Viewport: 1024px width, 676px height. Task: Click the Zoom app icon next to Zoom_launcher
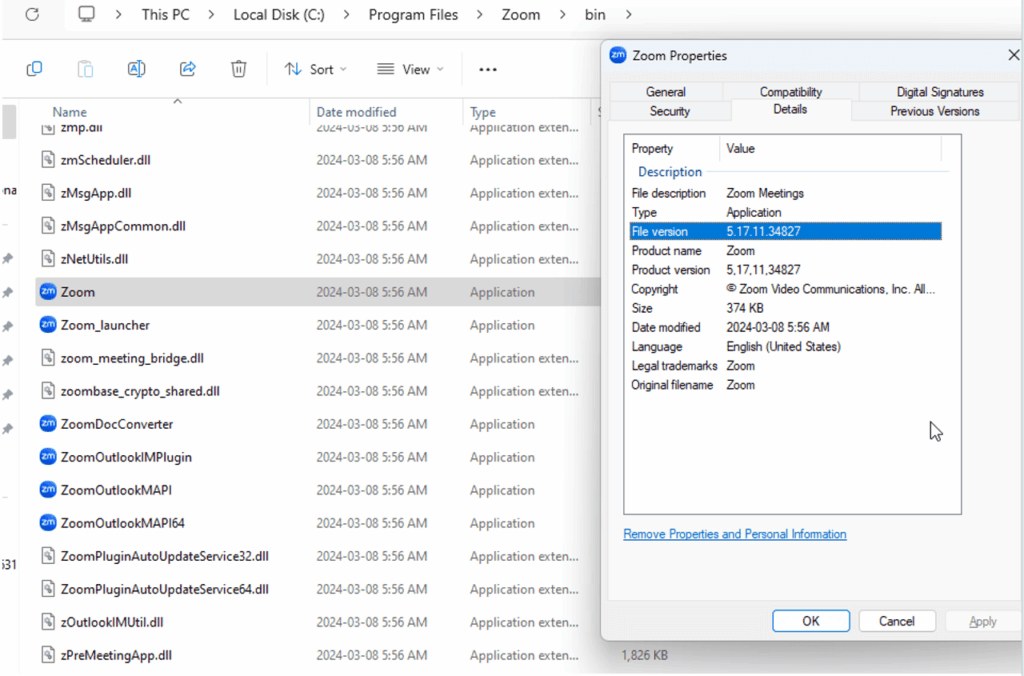[x=48, y=325]
